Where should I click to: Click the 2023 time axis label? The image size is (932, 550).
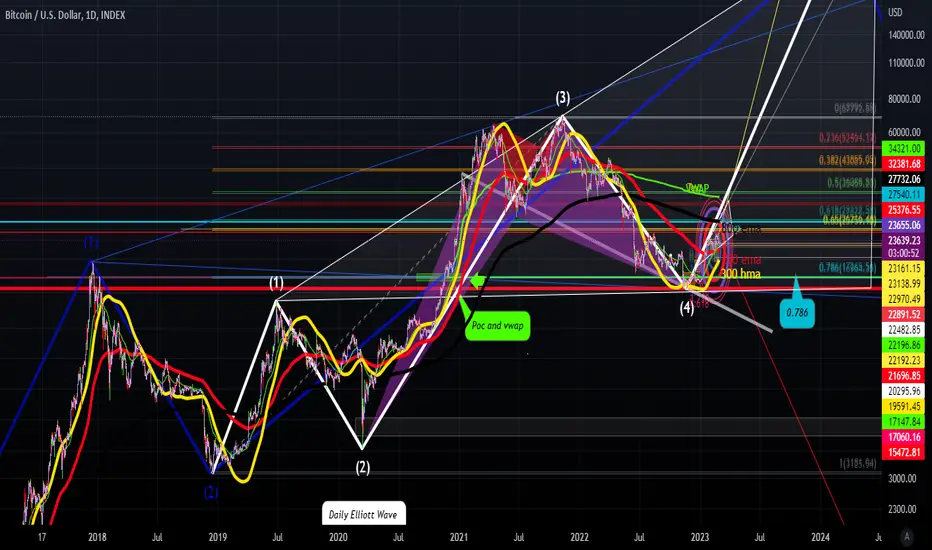[x=700, y=537]
